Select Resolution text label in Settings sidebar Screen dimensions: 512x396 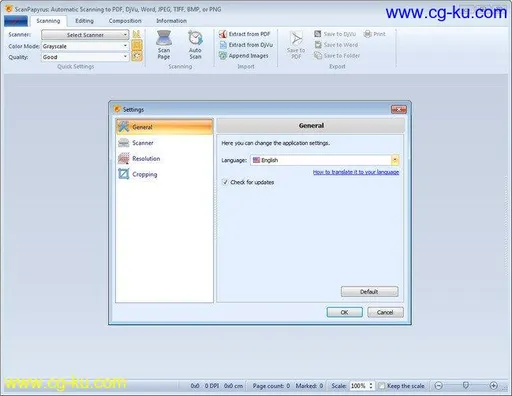pyautogui.click(x=146, y=159)
